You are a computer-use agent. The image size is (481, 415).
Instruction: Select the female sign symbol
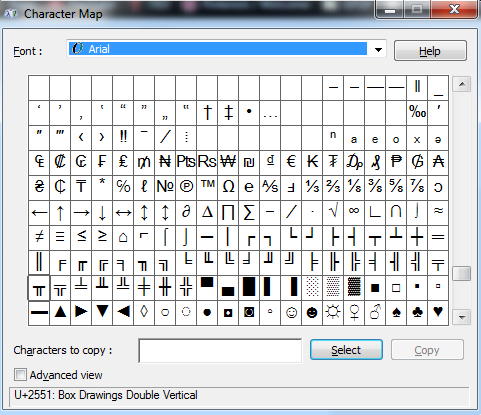click(x=354, y=312)
